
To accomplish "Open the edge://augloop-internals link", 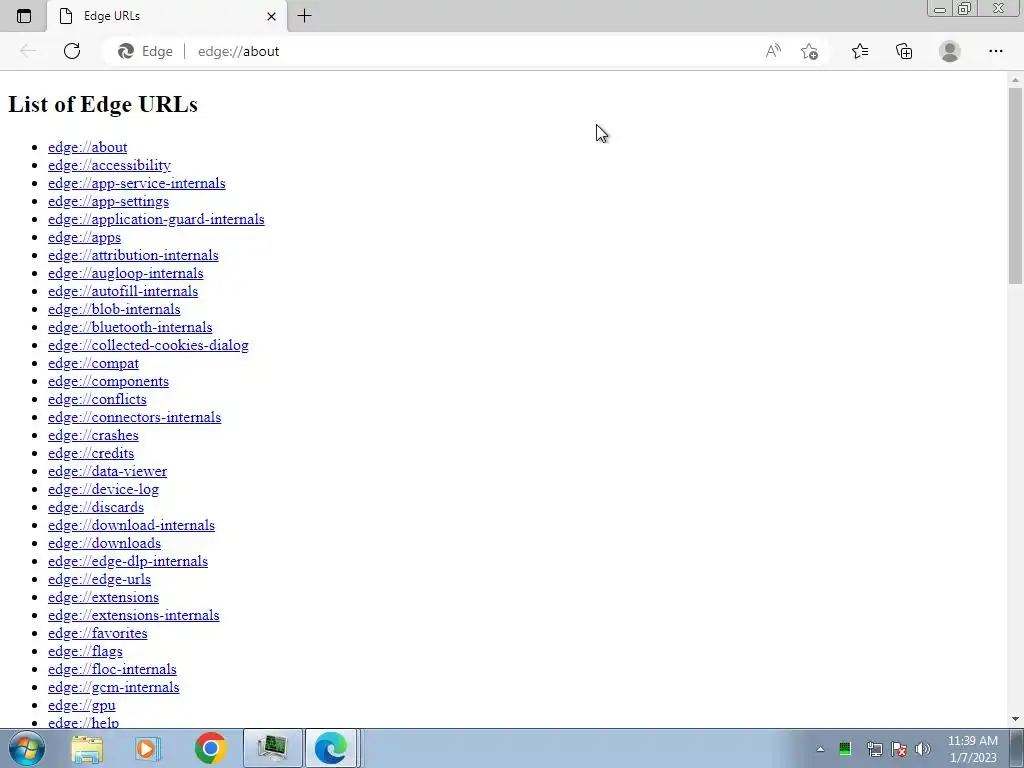I will 125,274.
